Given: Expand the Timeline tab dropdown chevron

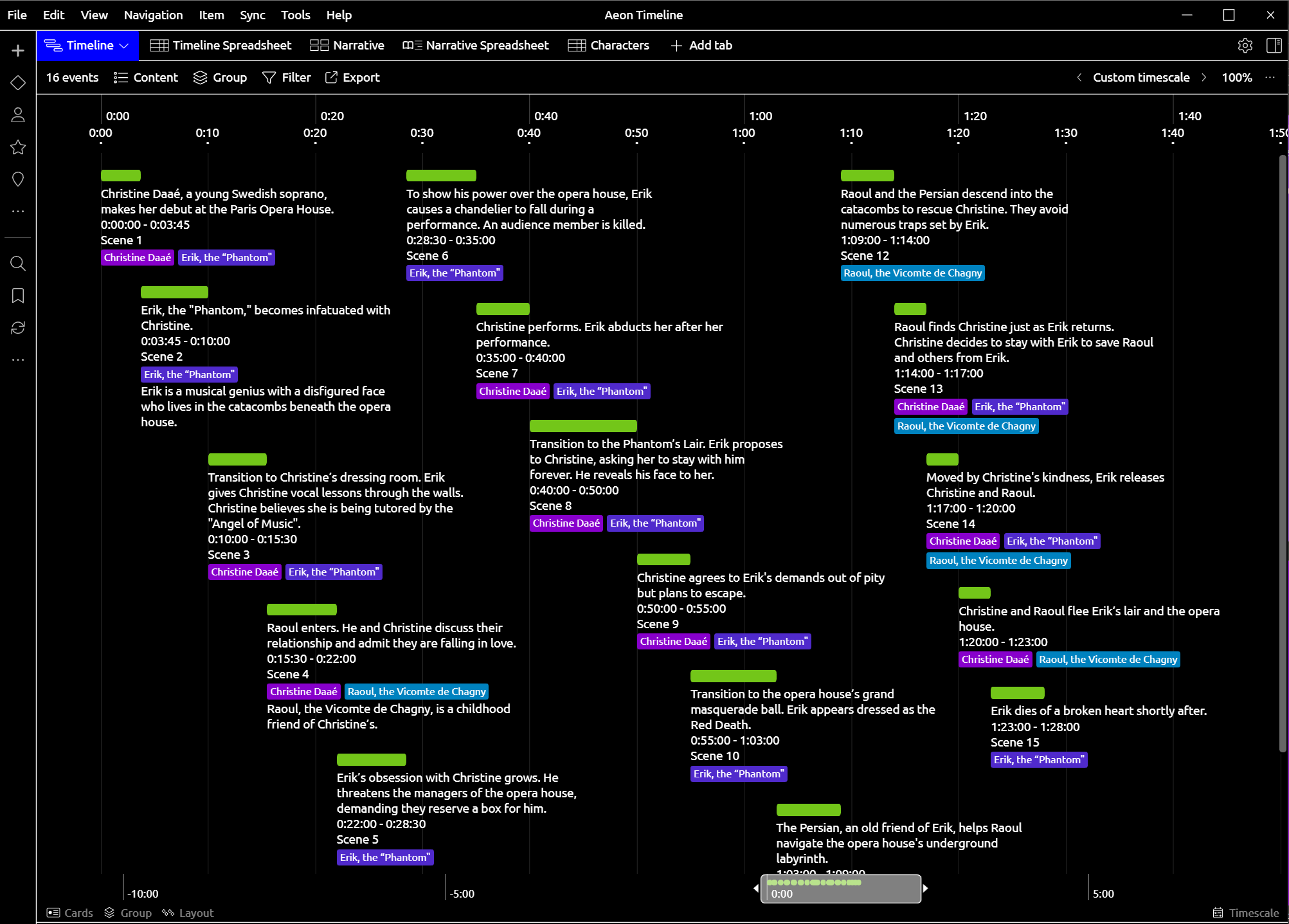Looking at the screenshot, I should coord(125,46).
